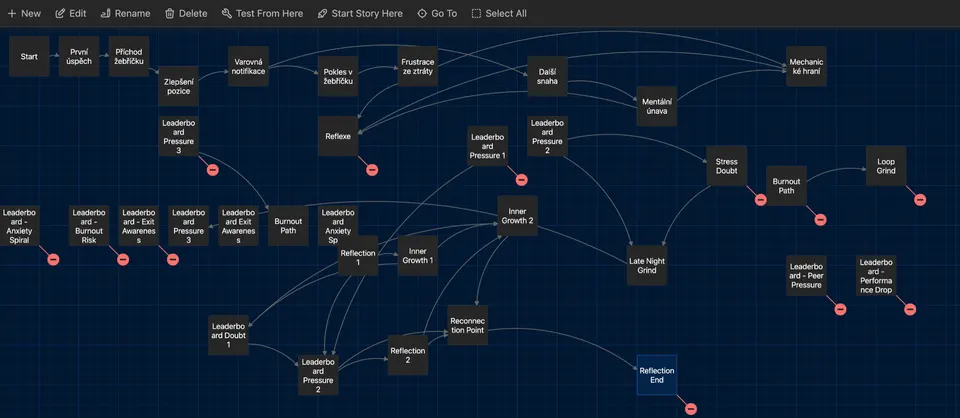Select the Příchod žebříčku passage
Viewport: 960px width, 418px height.
[129, 56]
